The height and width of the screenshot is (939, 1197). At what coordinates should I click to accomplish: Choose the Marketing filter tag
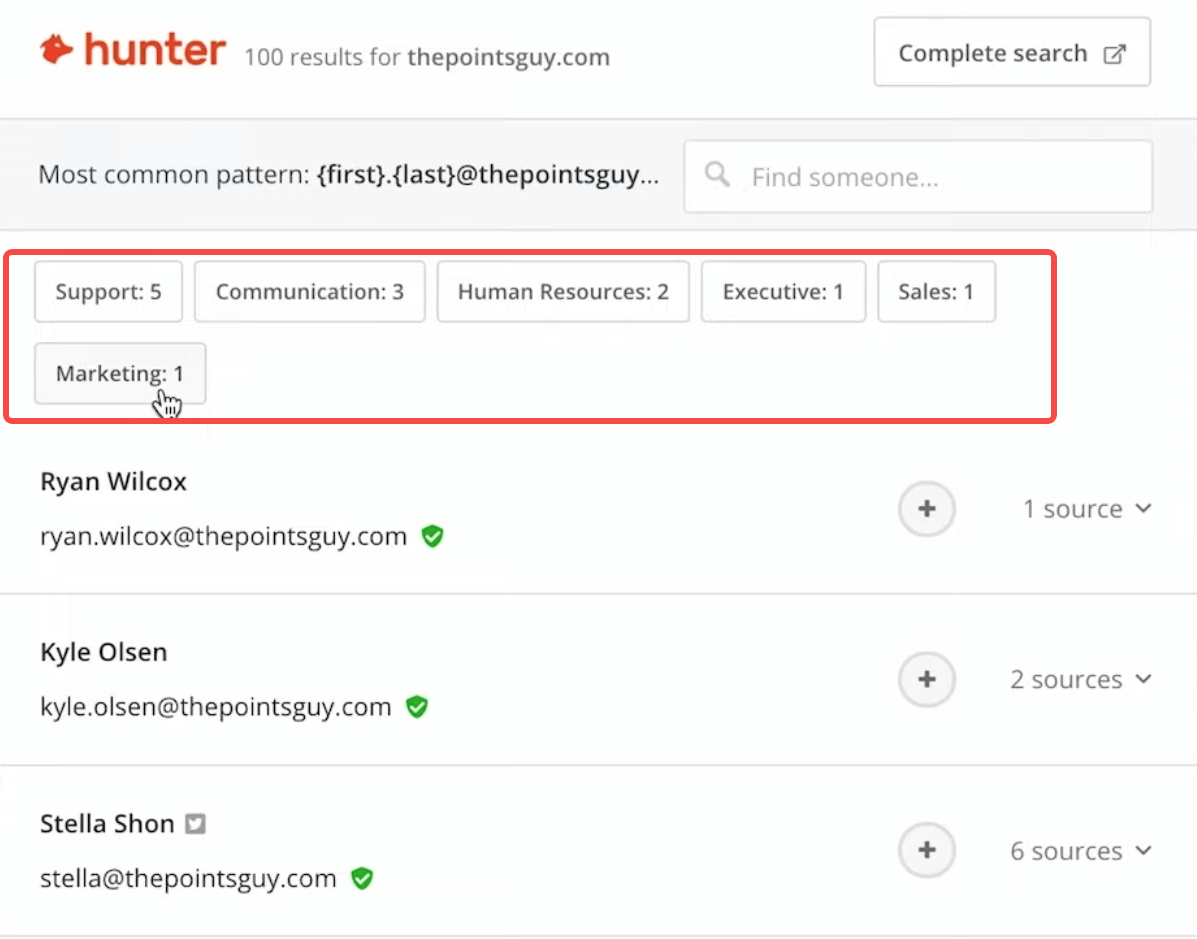point(120,373)
